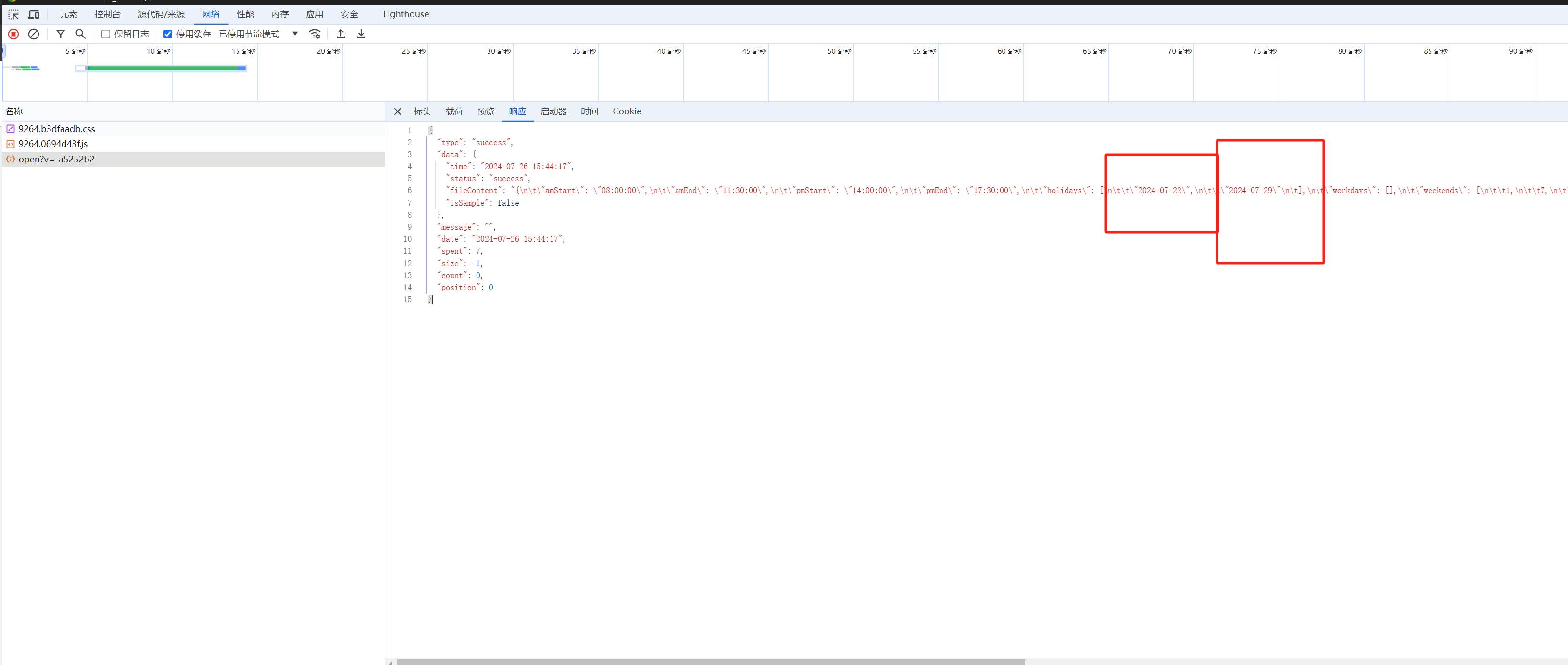Open the 标头 headers tab
The width and height of the screenshot is (1568, 665).
(x=422, y=111)
